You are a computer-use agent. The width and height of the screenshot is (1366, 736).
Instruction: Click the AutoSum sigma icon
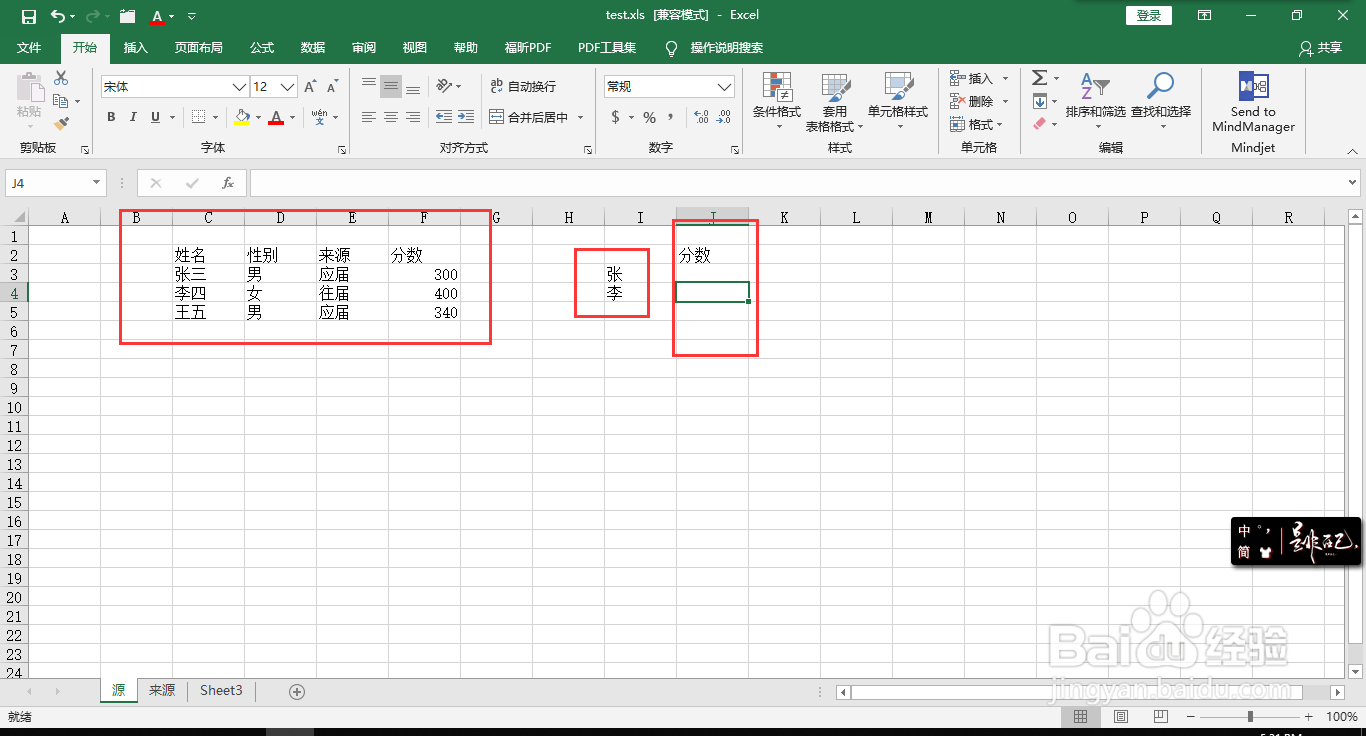1040,78
